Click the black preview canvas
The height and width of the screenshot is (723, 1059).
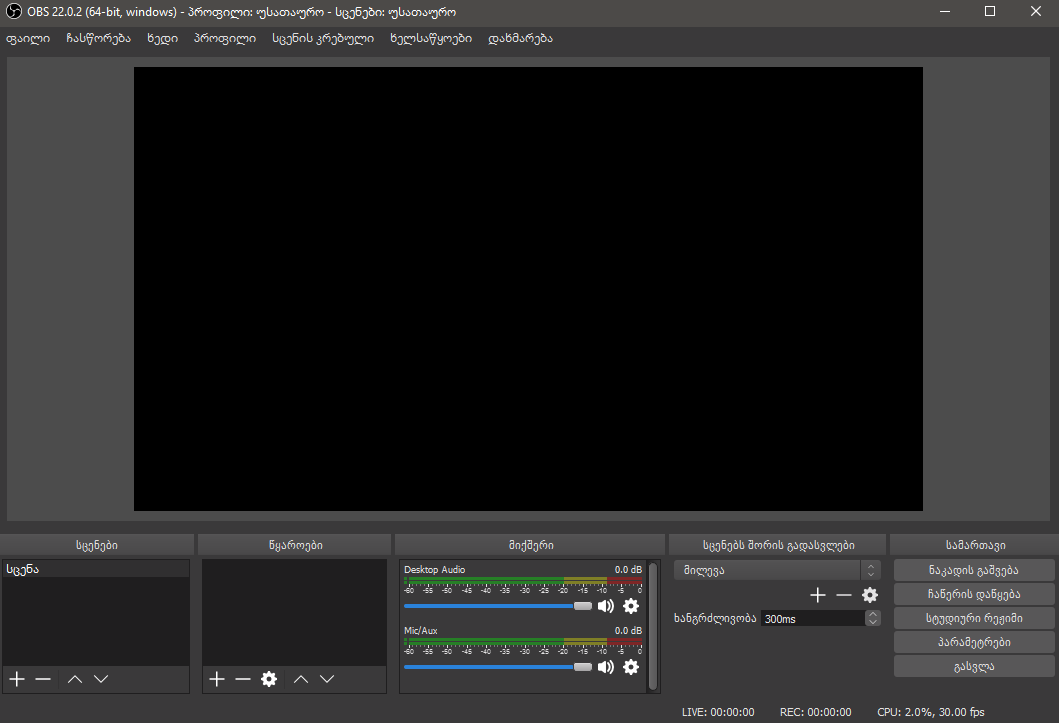pyautogui.click(x=528, y=289)
